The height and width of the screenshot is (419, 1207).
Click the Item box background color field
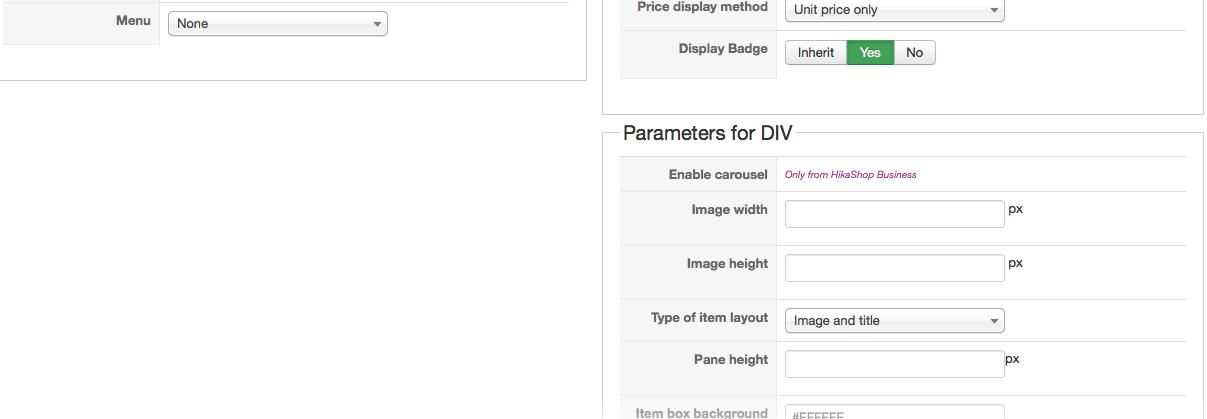coord(894,413)
